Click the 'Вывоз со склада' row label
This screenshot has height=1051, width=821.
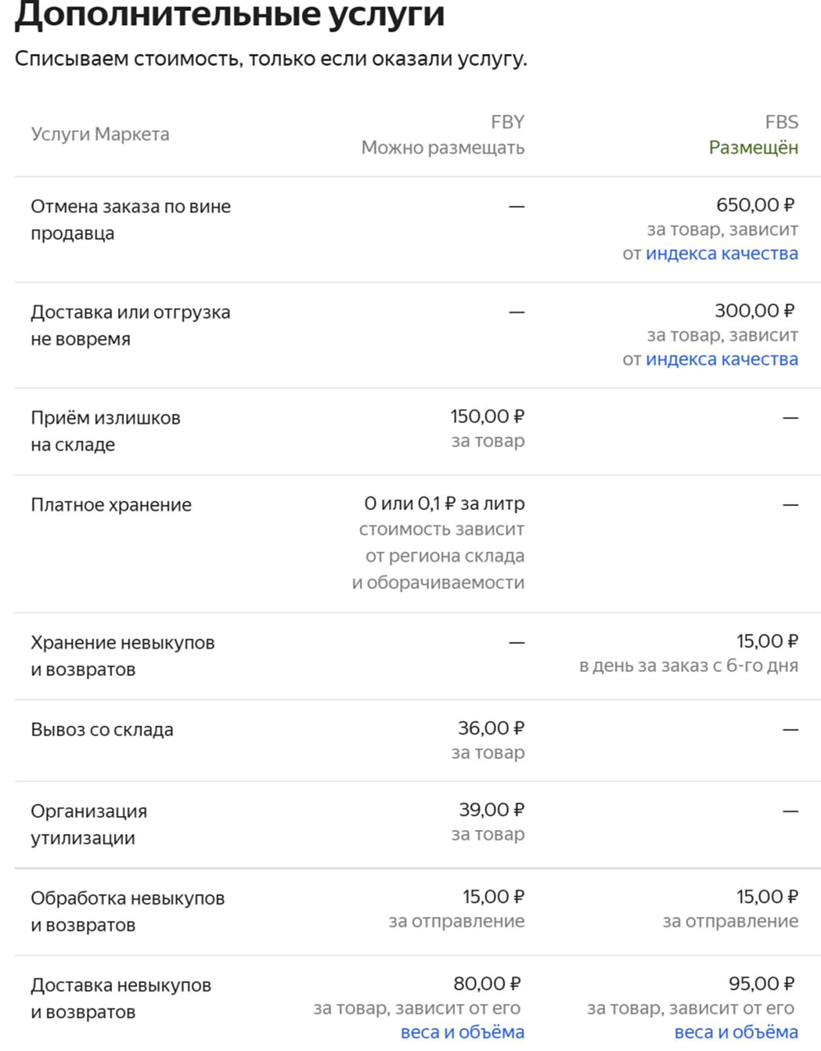102,729
